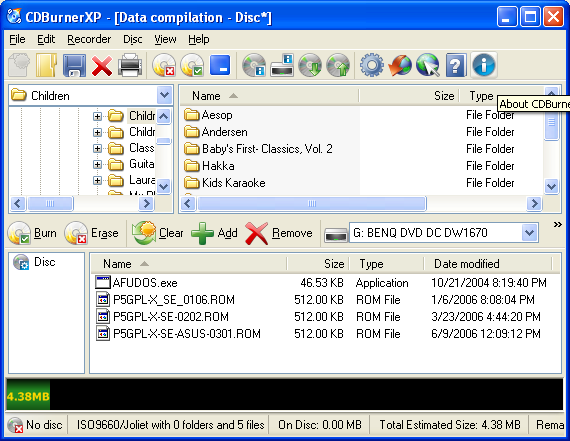Open help via question mark icon

(455, 65)
